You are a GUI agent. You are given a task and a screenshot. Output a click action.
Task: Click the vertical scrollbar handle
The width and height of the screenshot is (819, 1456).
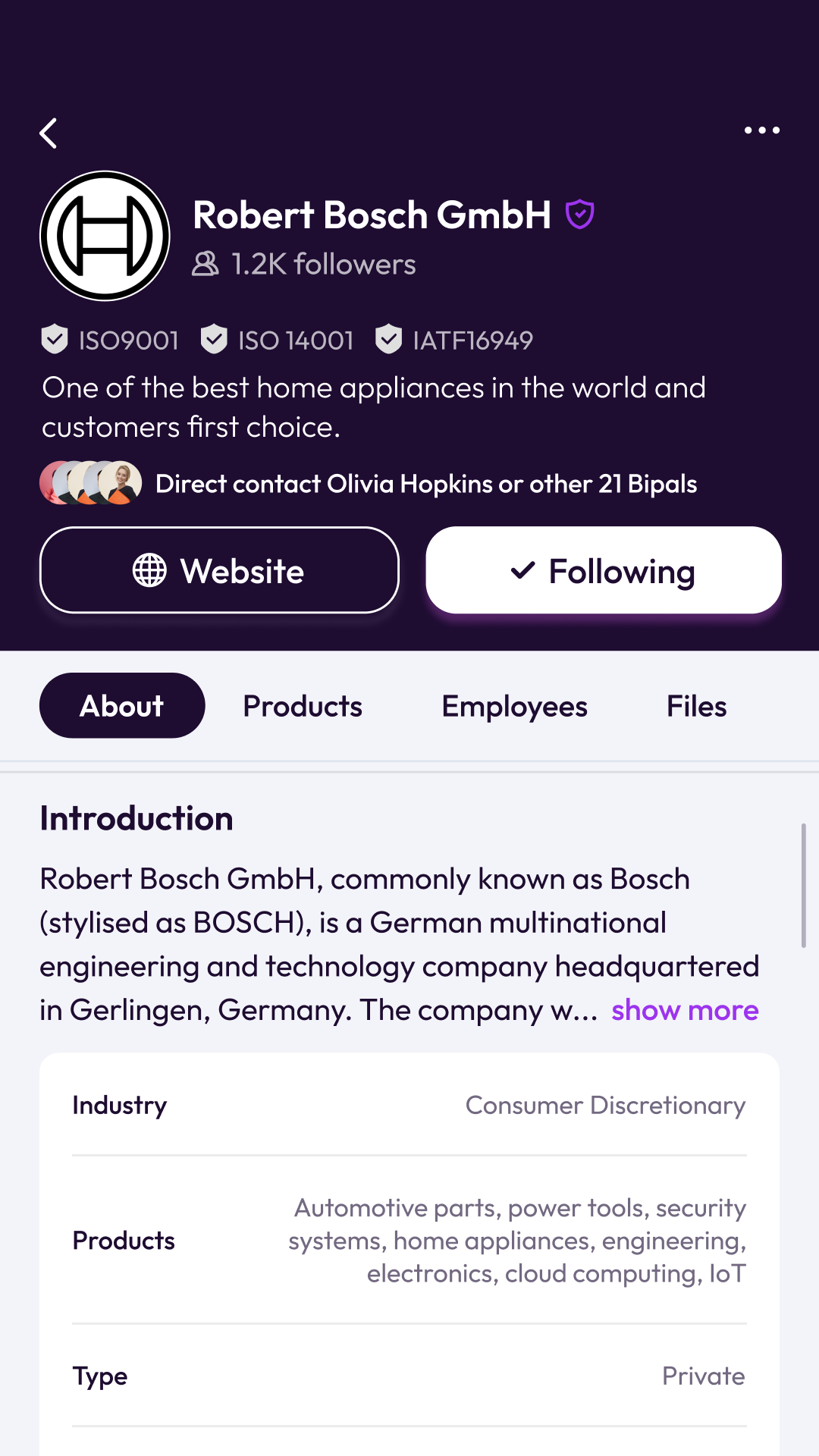pos(803,885)
